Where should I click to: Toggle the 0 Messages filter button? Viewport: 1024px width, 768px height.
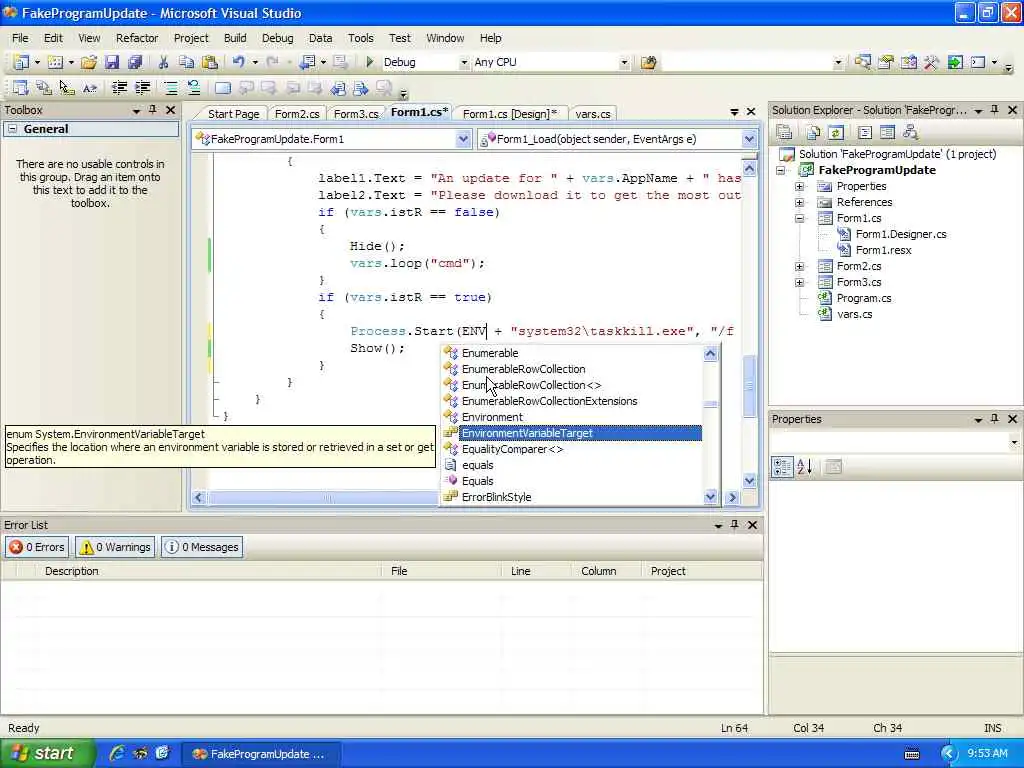tap(202, 547)
